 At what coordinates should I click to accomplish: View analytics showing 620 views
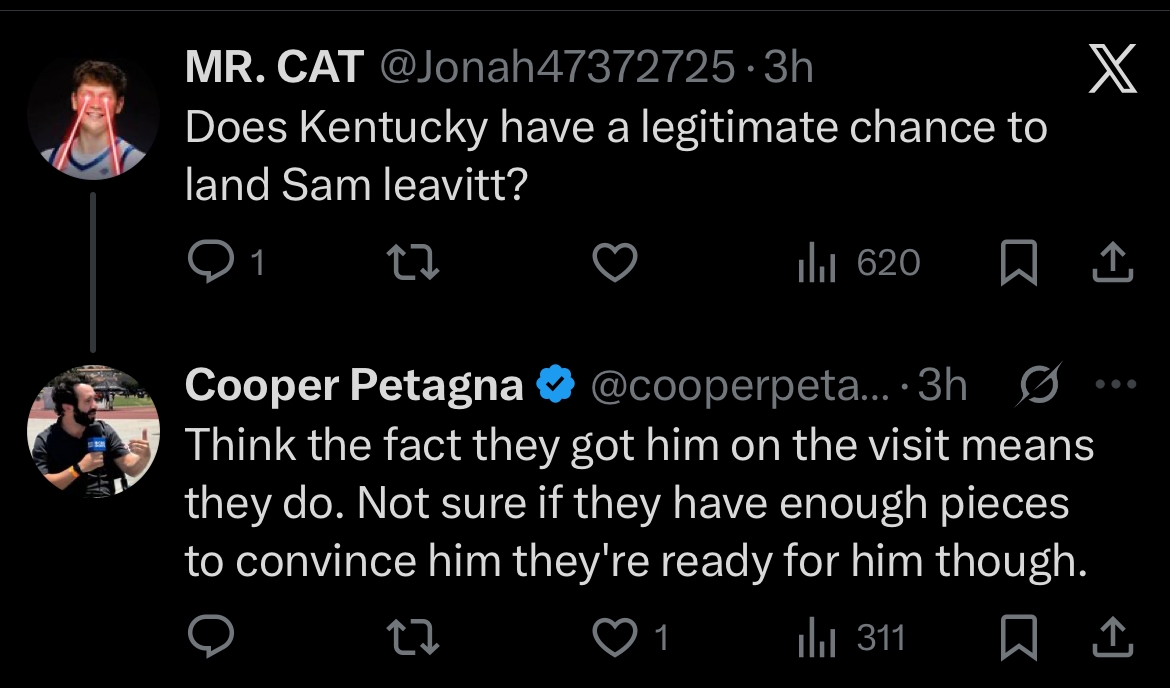pos(858,262)
